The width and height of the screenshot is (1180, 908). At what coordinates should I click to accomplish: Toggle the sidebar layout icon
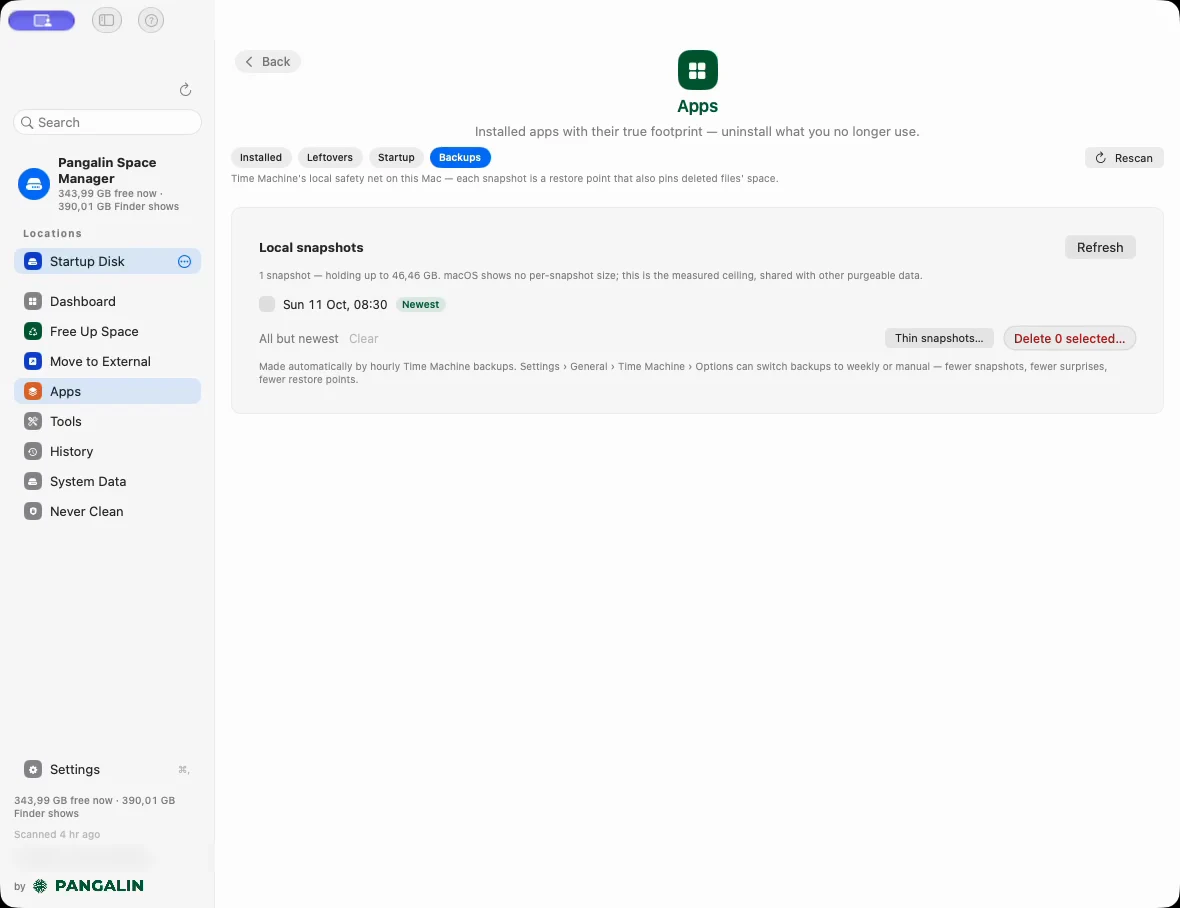(107, 20)
